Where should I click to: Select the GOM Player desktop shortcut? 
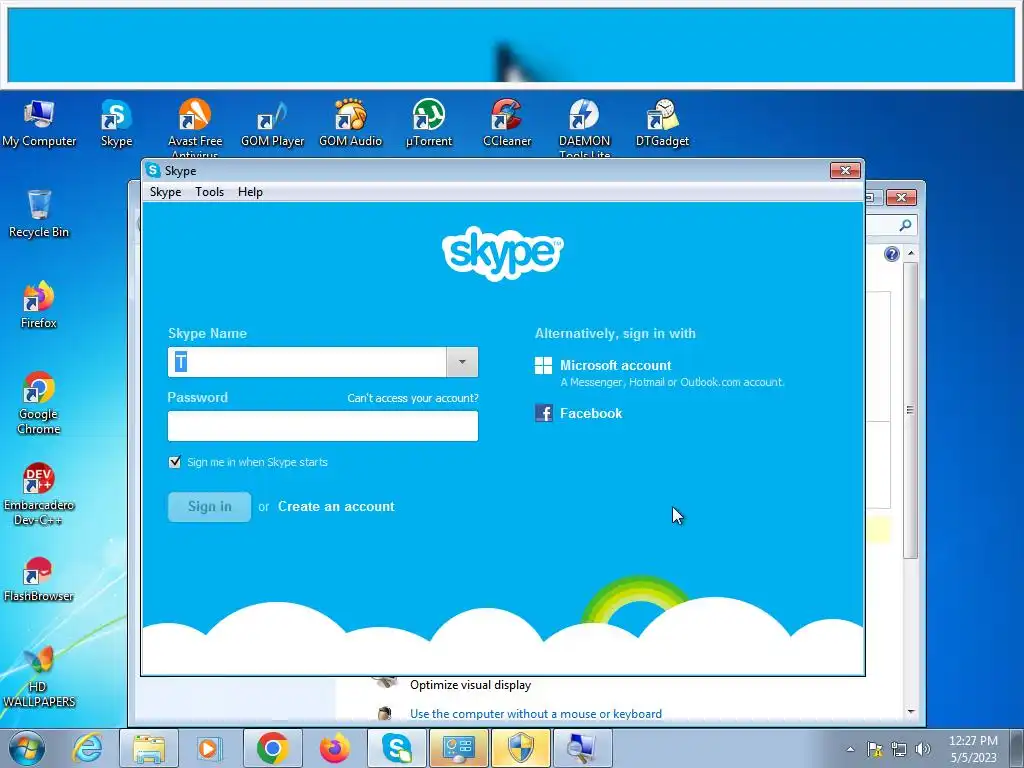(x=272, y=123)
